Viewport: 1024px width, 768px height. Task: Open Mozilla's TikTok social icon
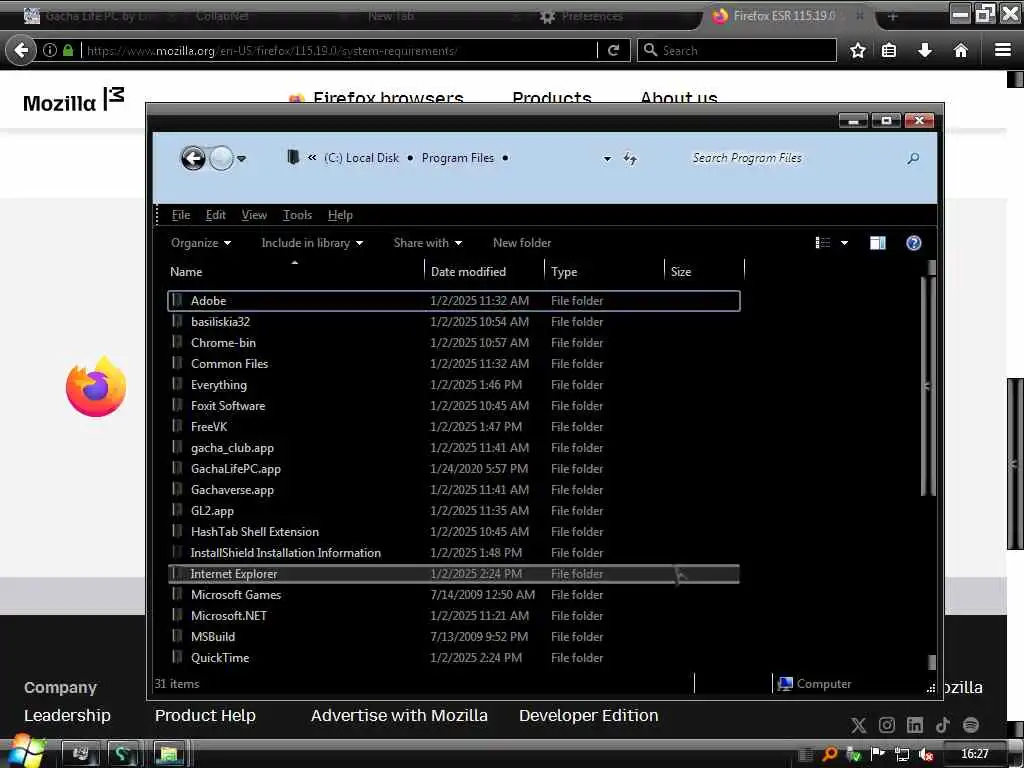[x=942, y=725]
